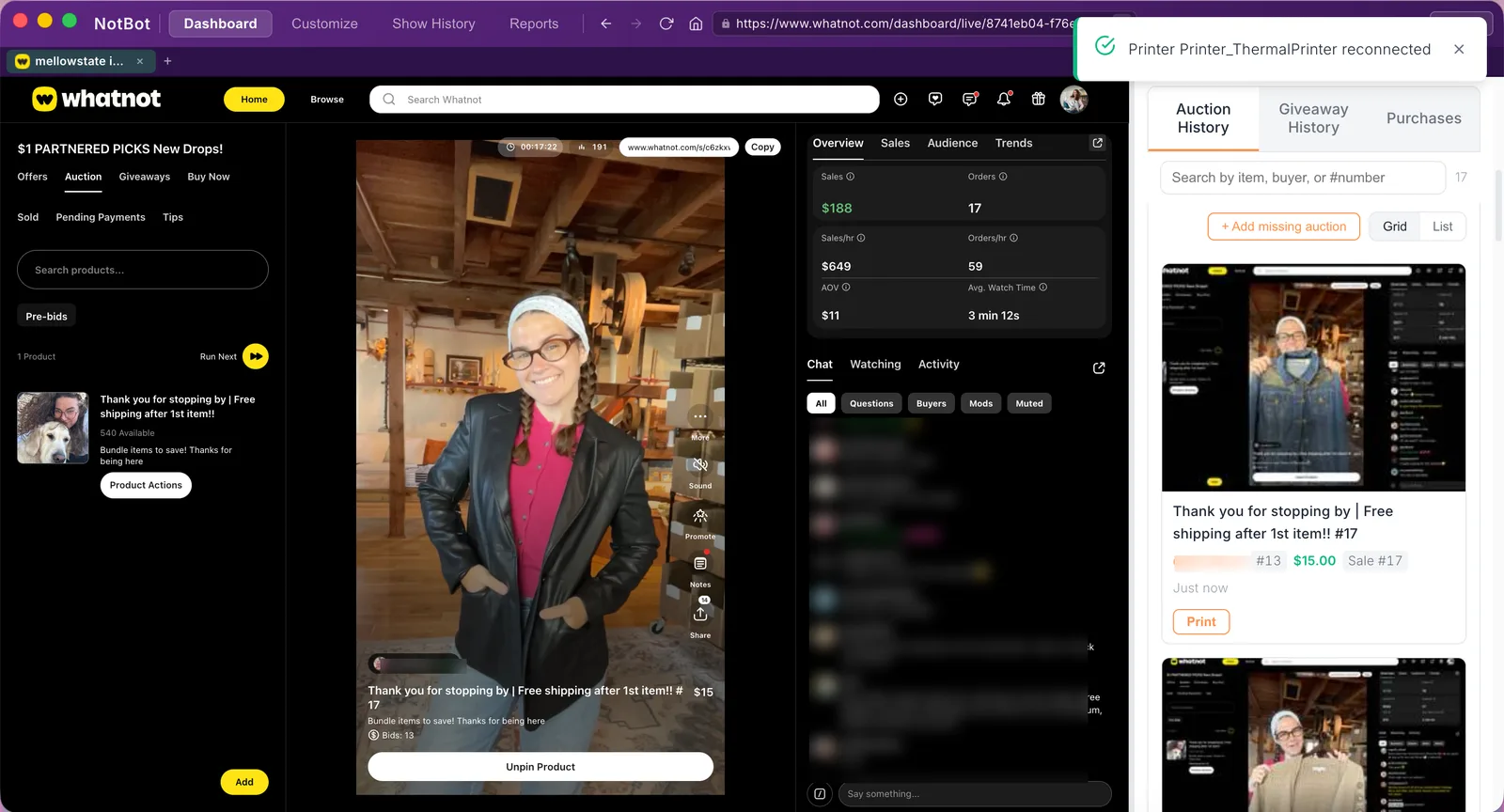Click the Say something chat input
The width and height of the screenshot is (1504, 812).
click(974, 794)
